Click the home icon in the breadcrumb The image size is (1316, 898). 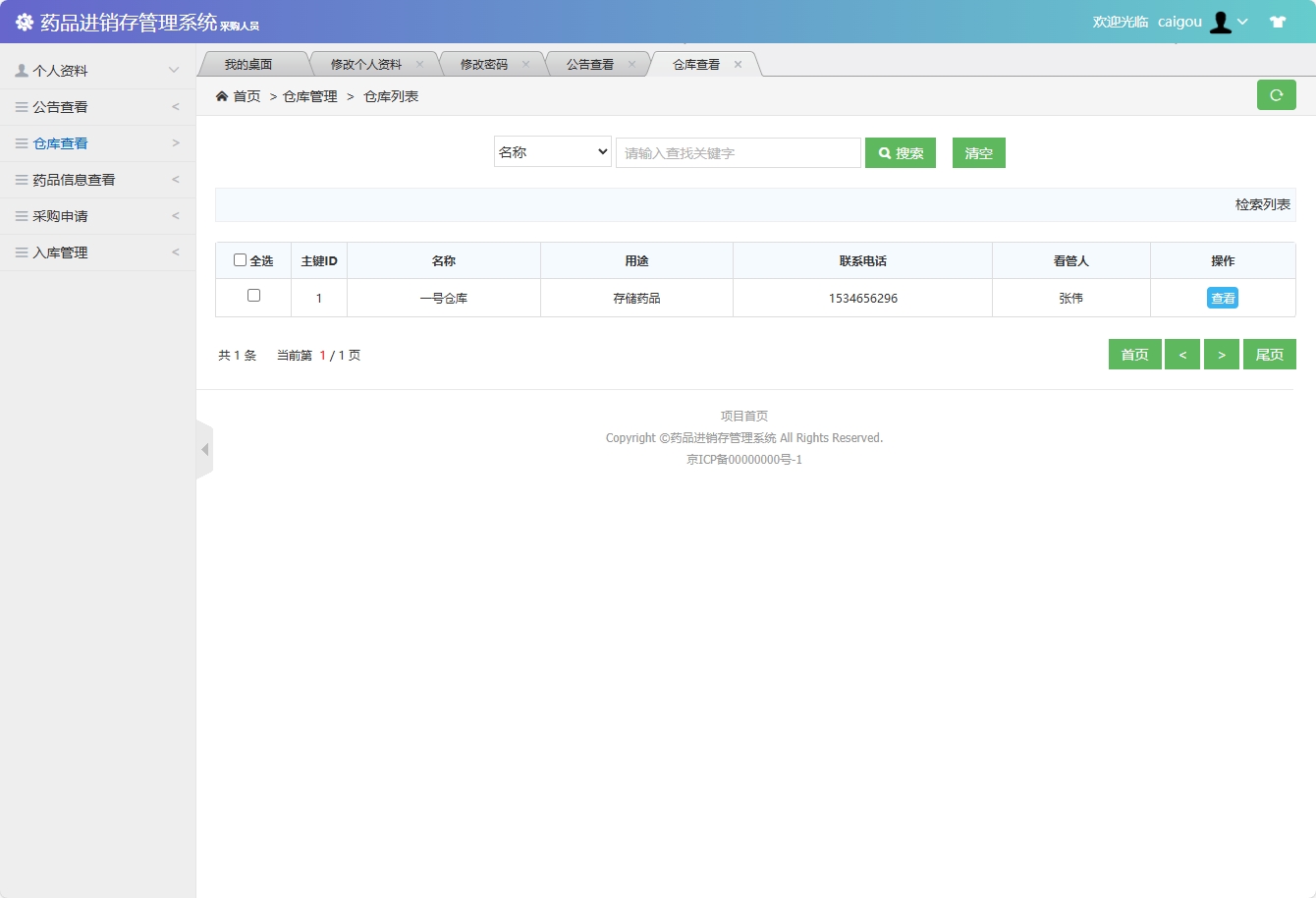(x=221, y=95)
